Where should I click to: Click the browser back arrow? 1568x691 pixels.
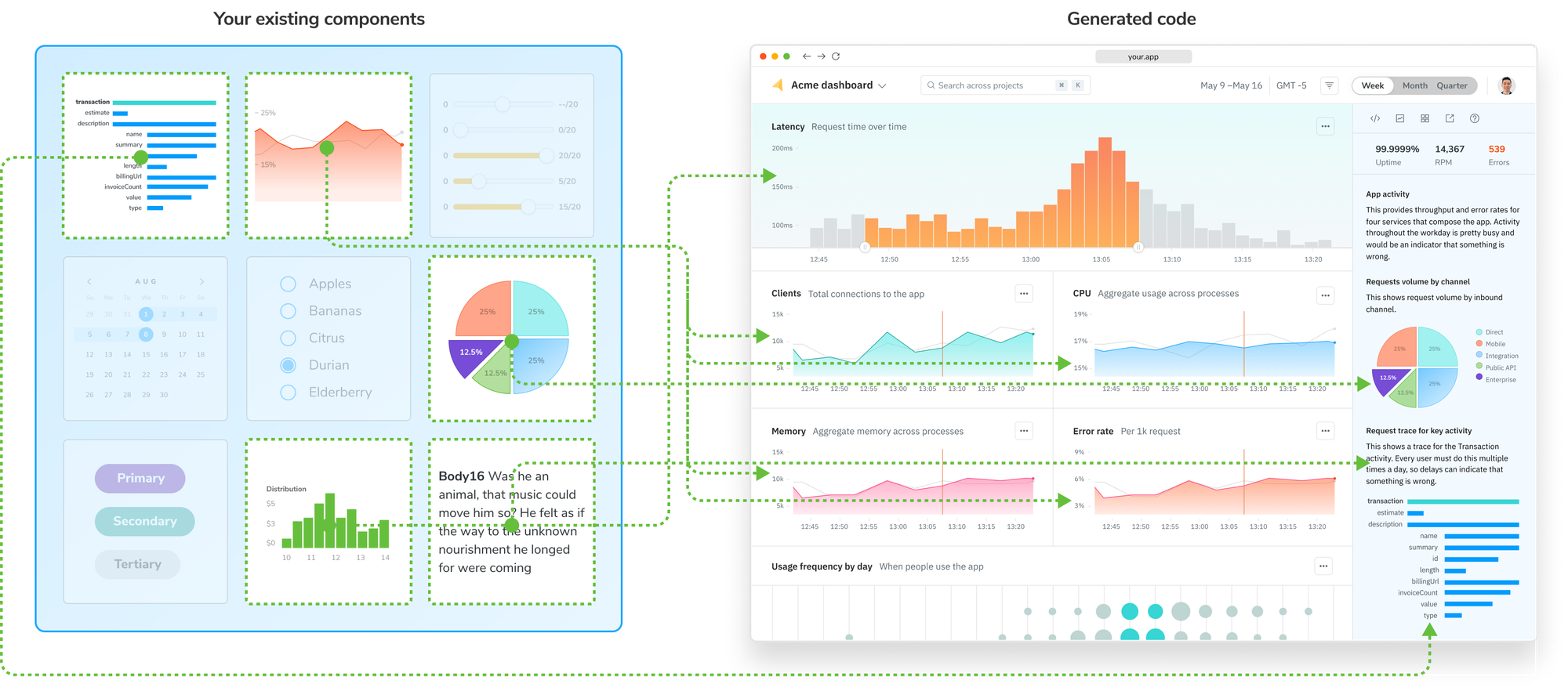[806, 56]
